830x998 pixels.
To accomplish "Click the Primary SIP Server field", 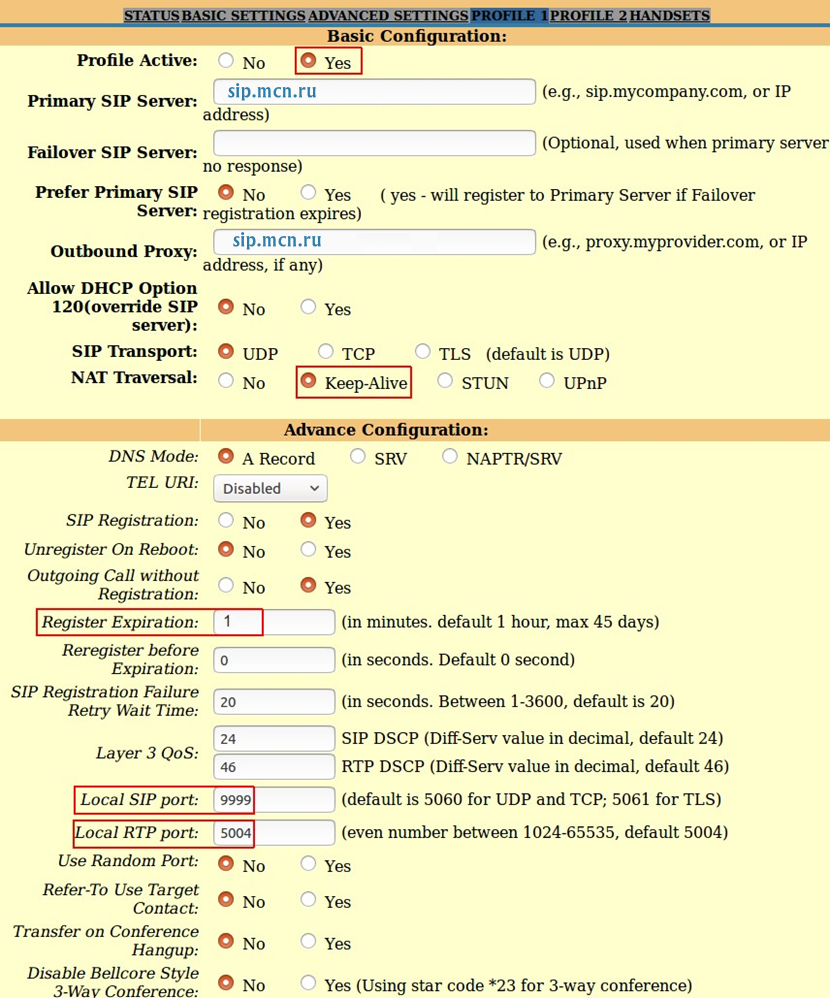I will point(374,92).
